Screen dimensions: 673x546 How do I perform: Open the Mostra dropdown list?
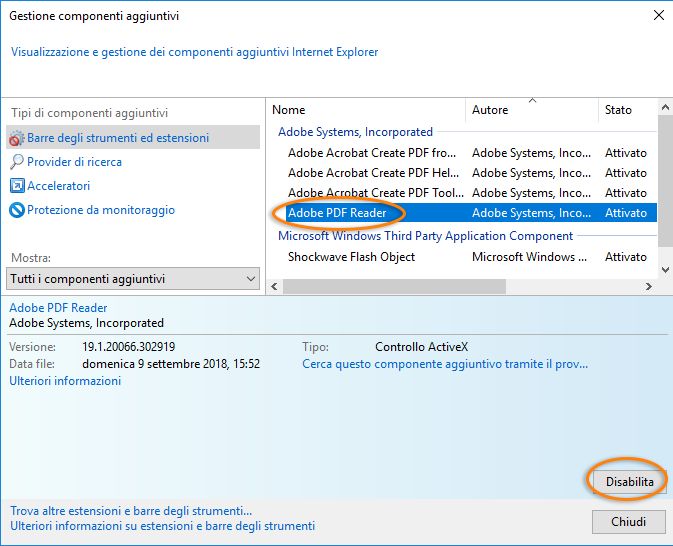point(133,279)
